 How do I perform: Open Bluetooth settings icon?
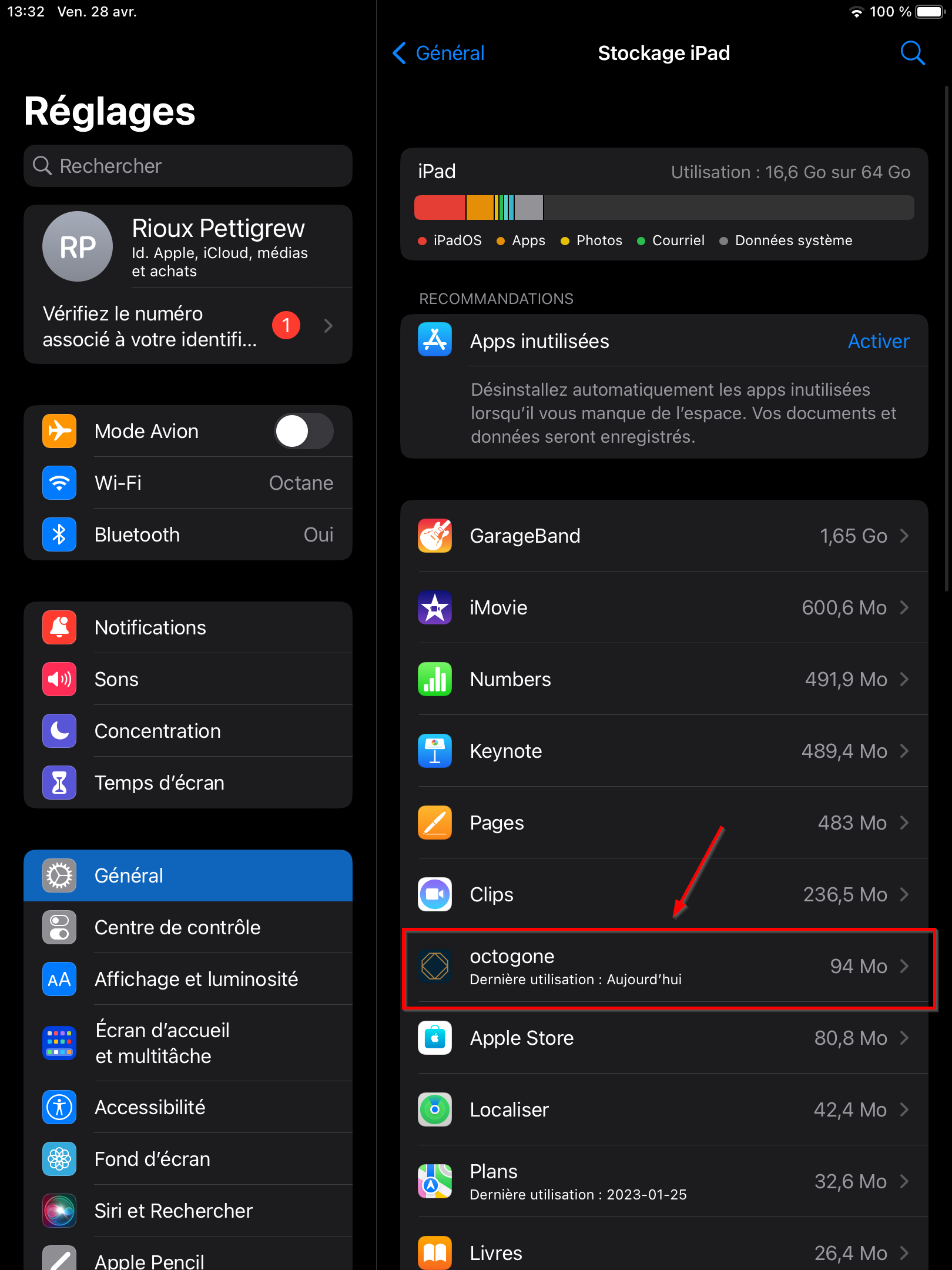pyautogui.click(x=59, y=534)
